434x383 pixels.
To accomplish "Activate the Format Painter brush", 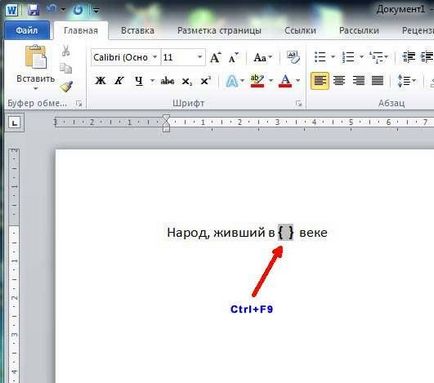I will [66, 87].
